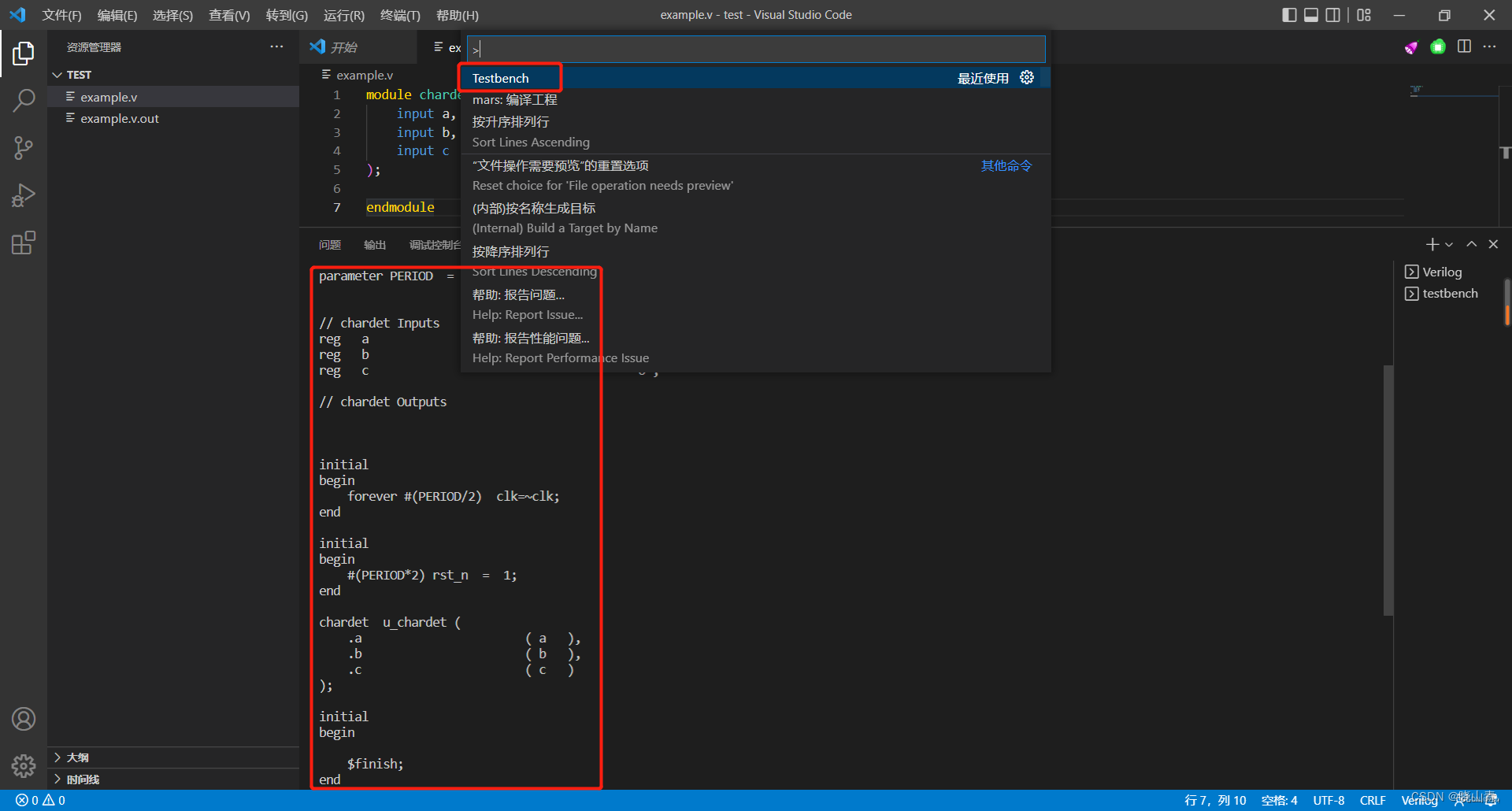This screenshot has height=811, width=1512.
Task: Open the Run and Debug view
Action: coord(23,195)
